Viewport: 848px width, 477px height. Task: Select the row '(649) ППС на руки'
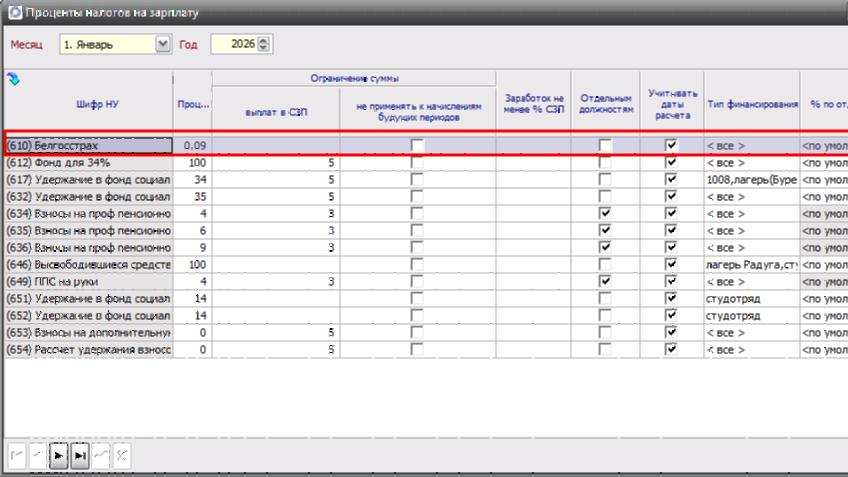88,282
